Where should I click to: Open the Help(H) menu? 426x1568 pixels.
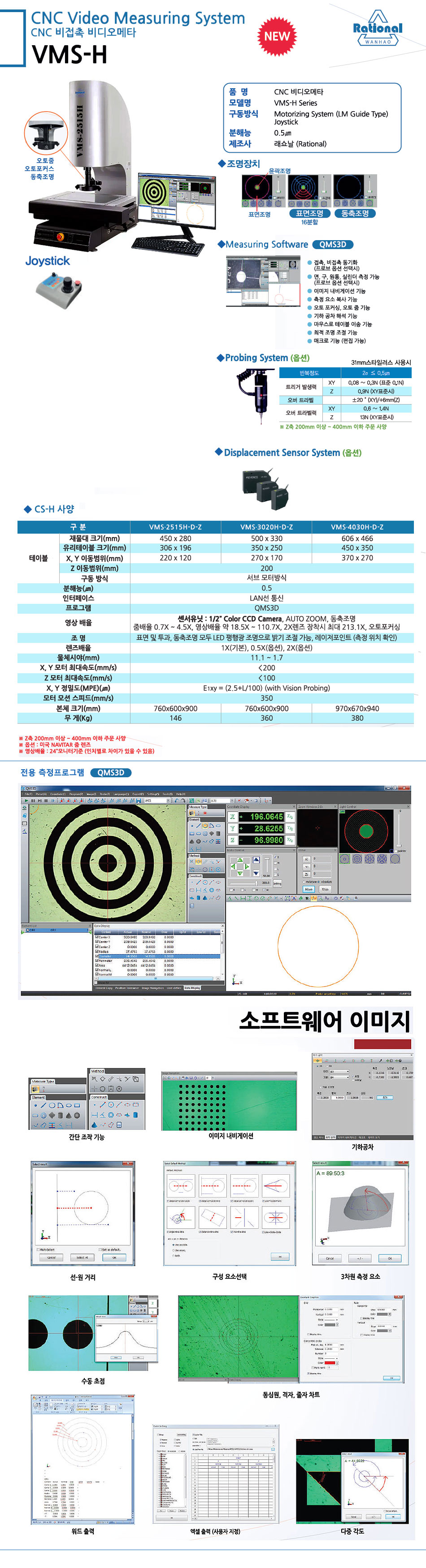point(180,794)
